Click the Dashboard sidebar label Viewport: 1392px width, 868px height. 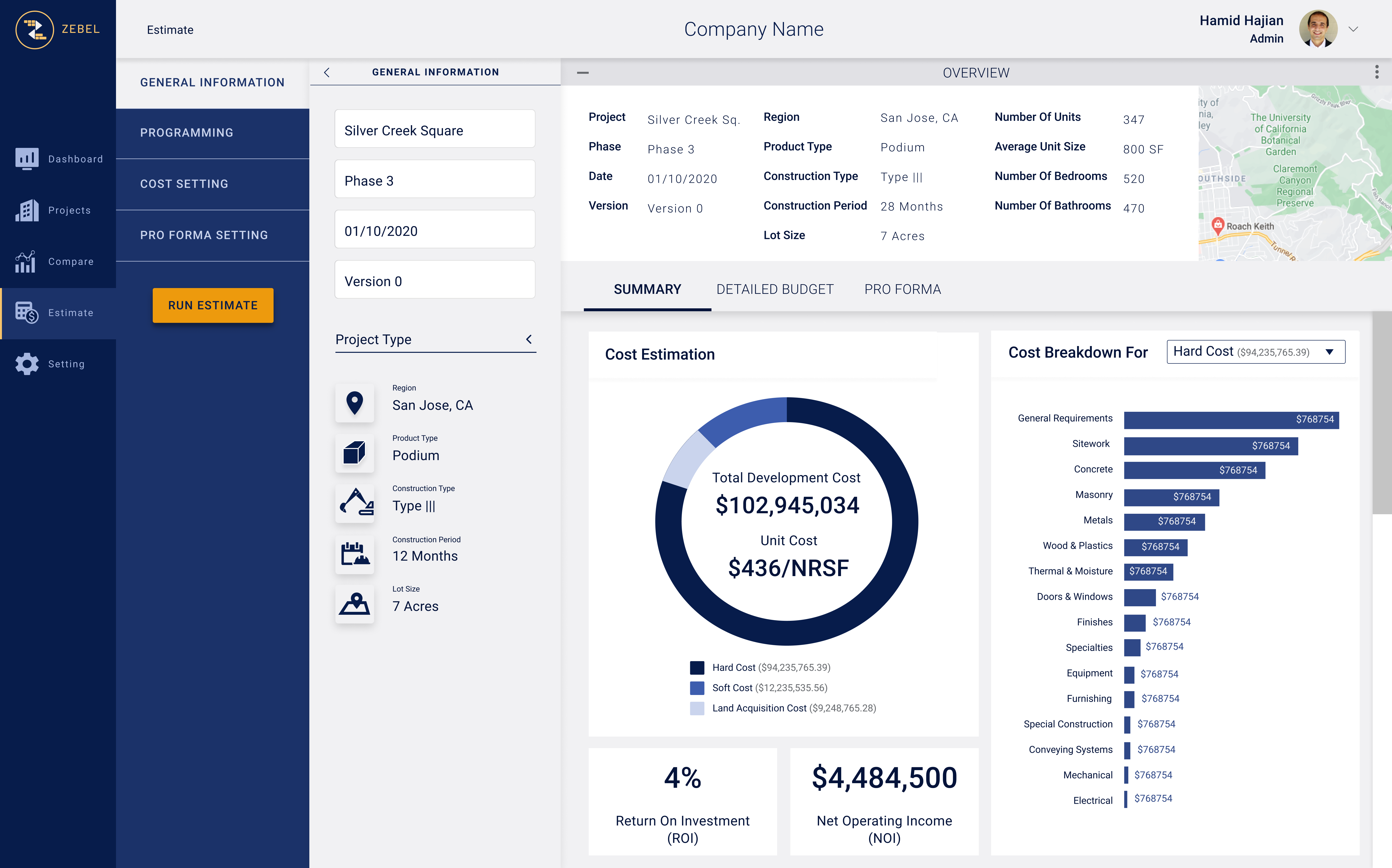coord(76,159)
